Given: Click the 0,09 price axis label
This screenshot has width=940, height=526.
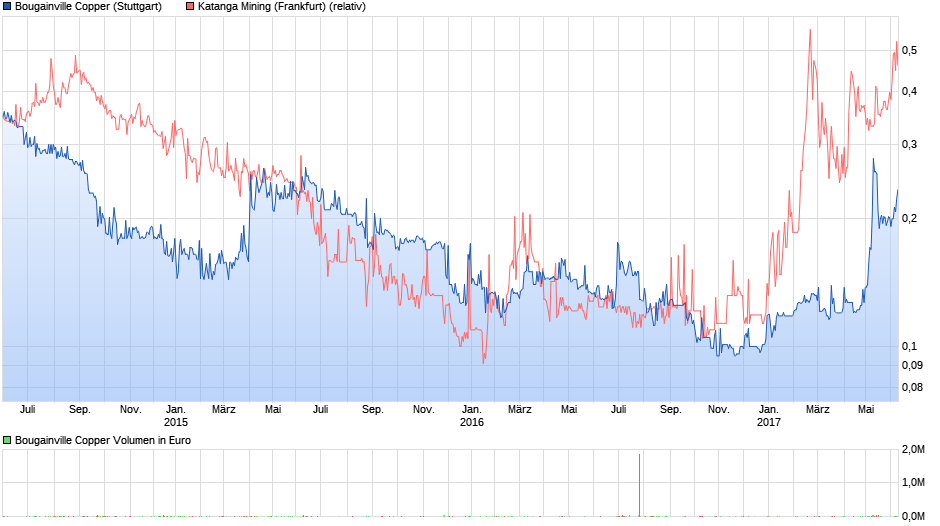Looking at the screenshot, I should tap(912, 365).
